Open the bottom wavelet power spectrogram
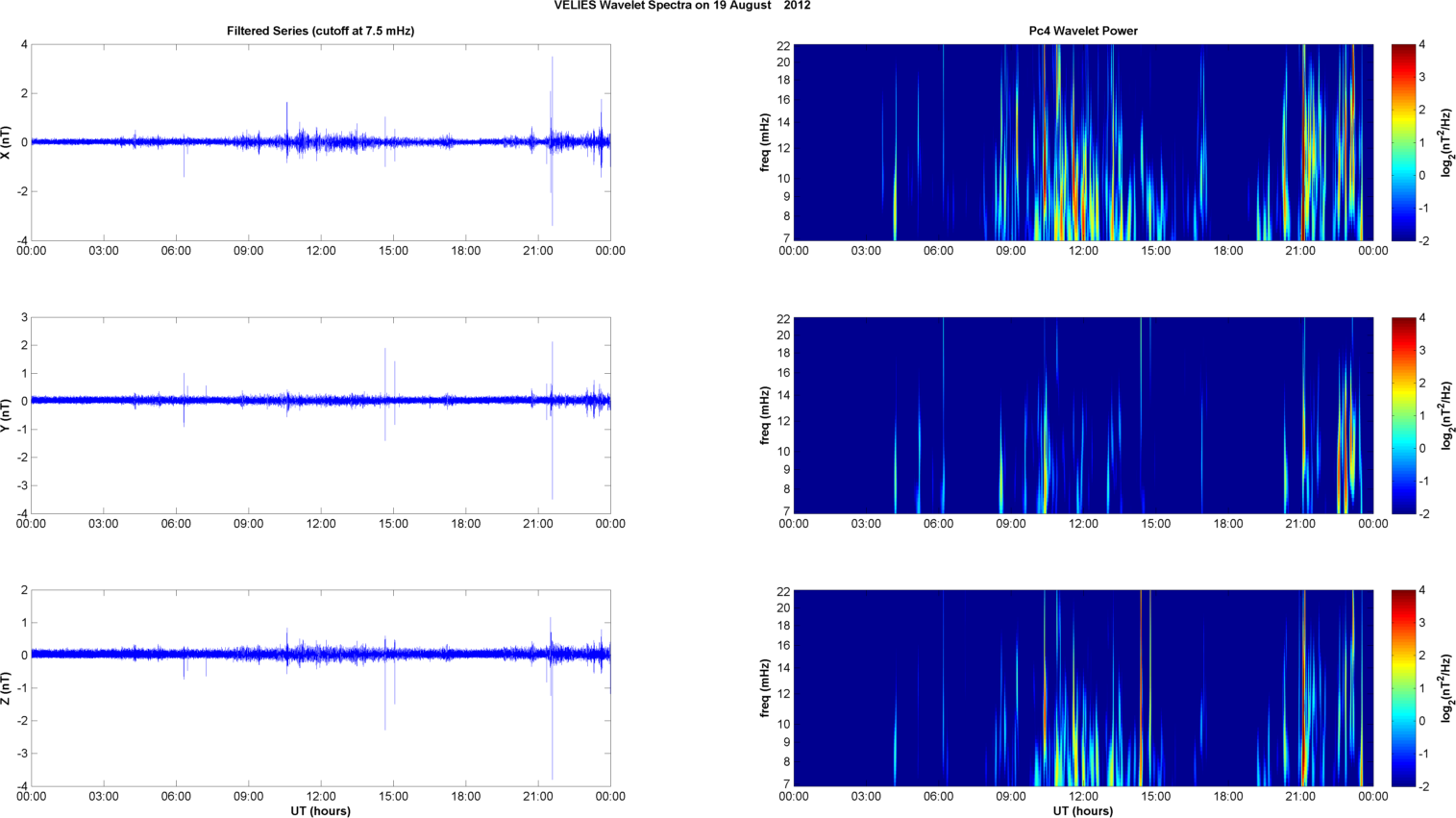 point(1082,688)
